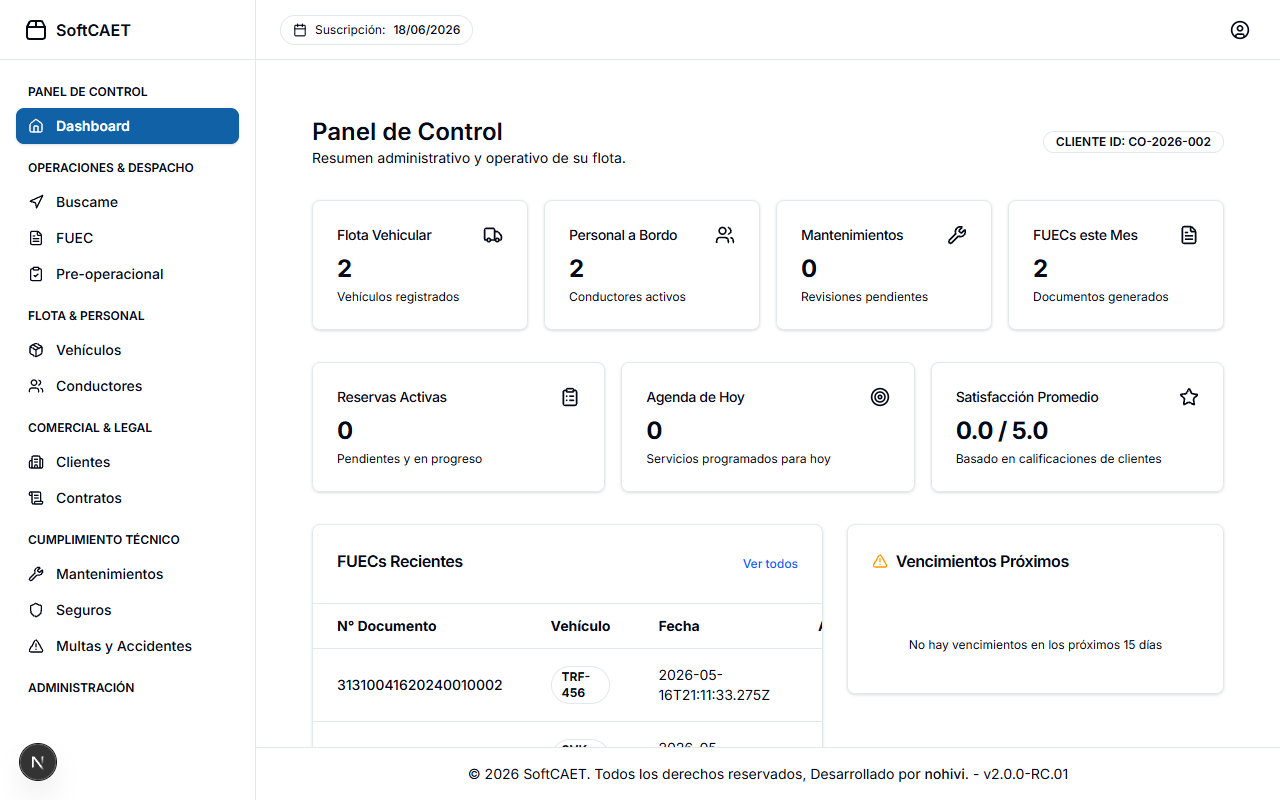Click the FUECs Recientes heading
1280x800 pixels.
400,562
